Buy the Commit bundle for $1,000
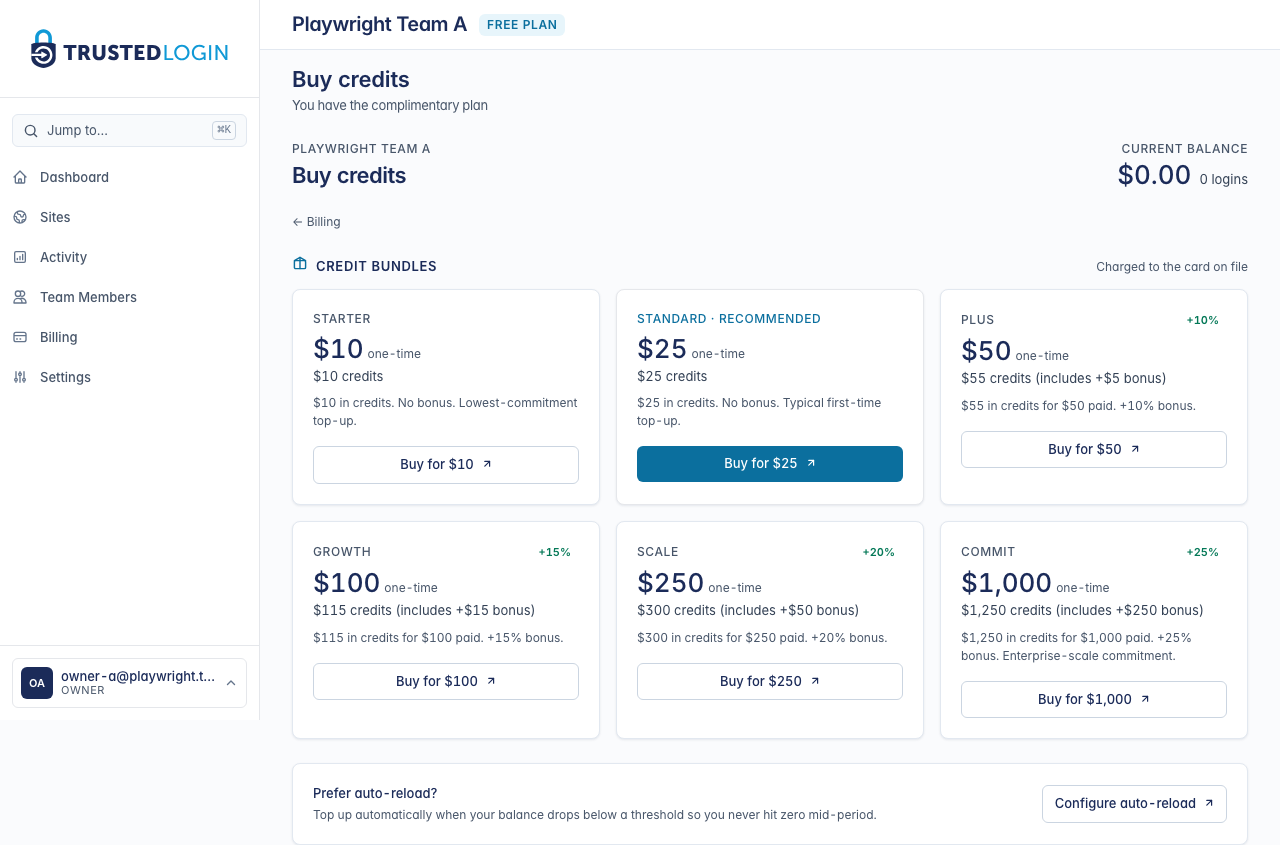The width and height of the screenshot is (1280, 845). coord(1093,699)
